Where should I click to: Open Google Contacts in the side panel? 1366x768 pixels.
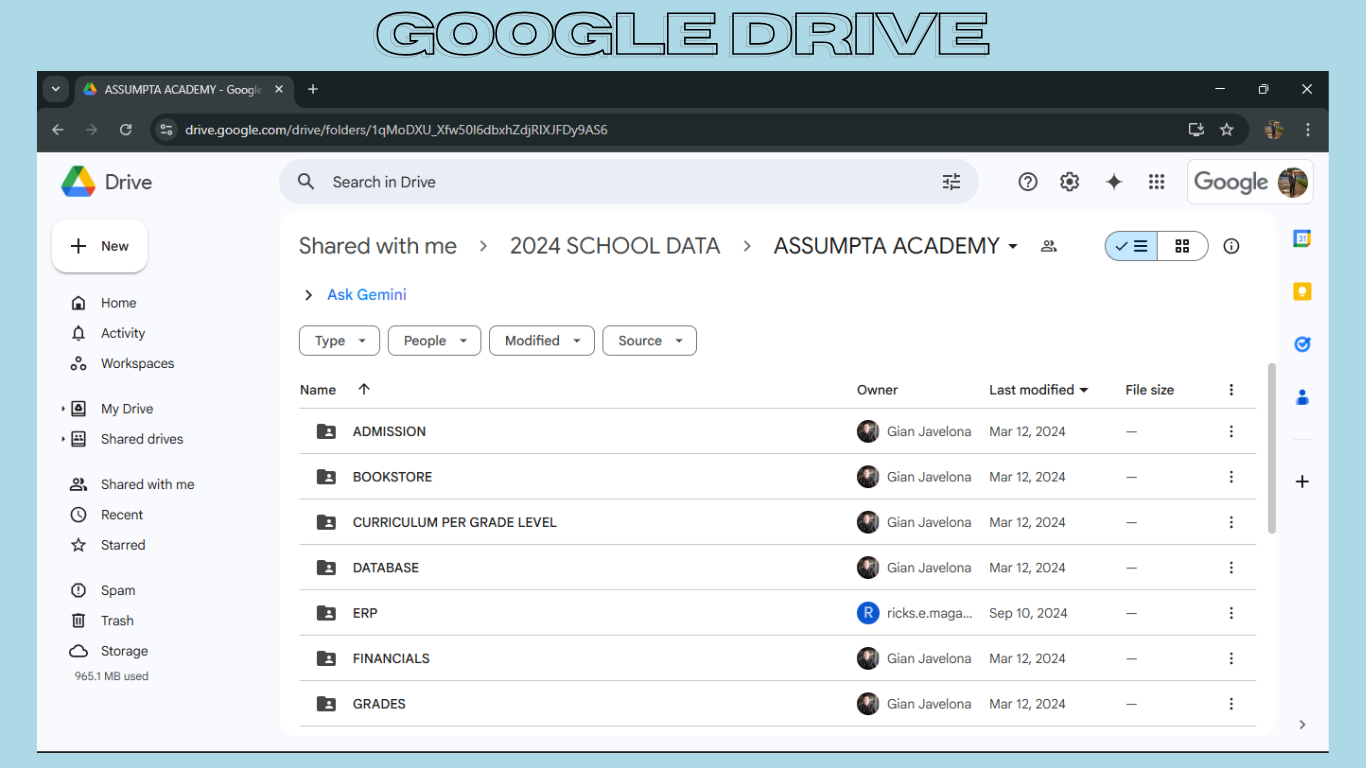tap(1302, 397)
